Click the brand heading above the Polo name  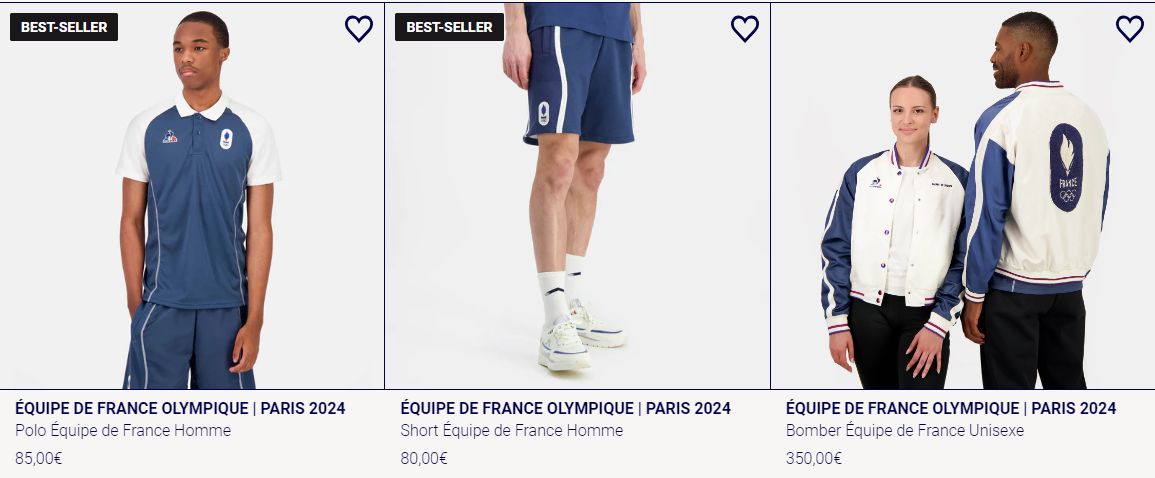(x=180, y=408)
